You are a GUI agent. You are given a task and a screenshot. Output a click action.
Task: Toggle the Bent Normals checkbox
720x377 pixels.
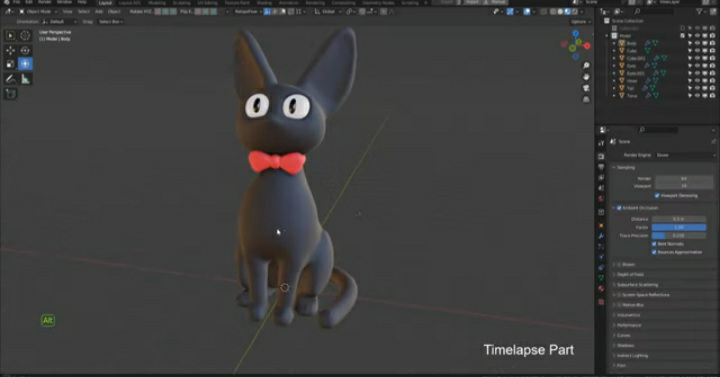(x=654, y=244)
